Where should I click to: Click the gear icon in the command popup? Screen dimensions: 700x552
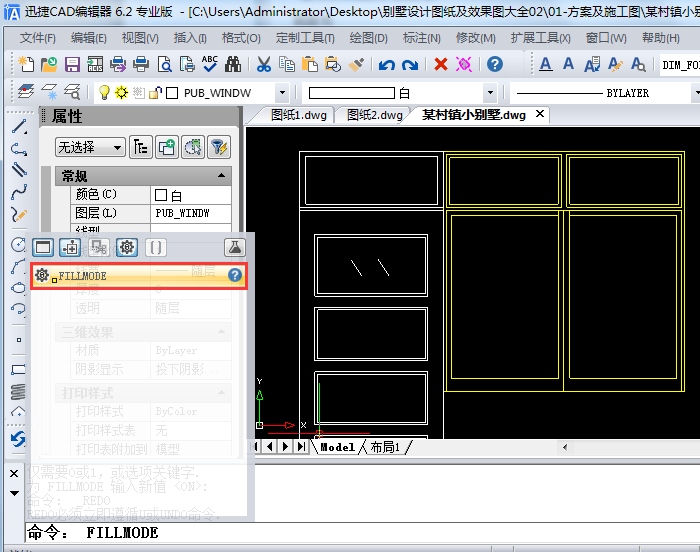[127, 247]
